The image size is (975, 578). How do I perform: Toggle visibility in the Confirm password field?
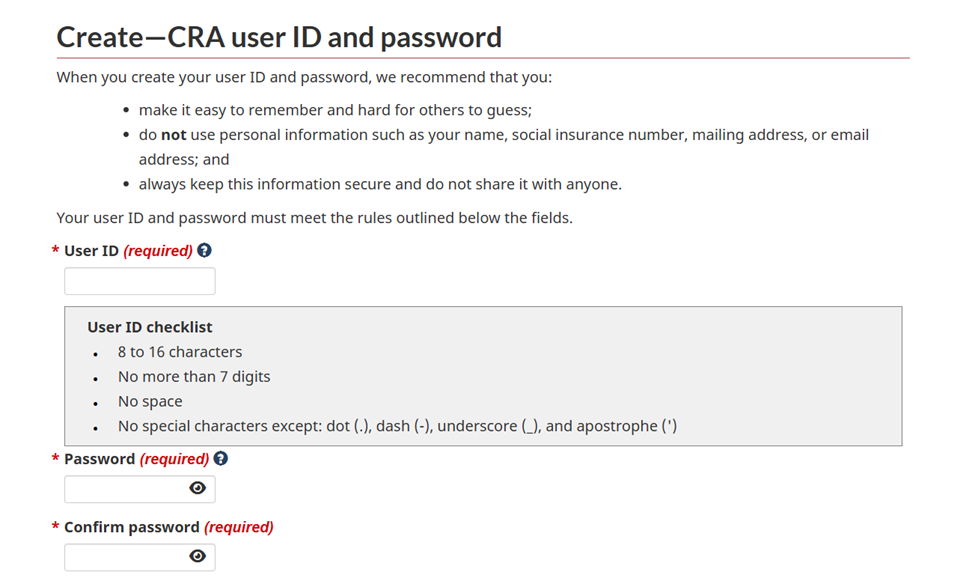(x=198, y=557)
